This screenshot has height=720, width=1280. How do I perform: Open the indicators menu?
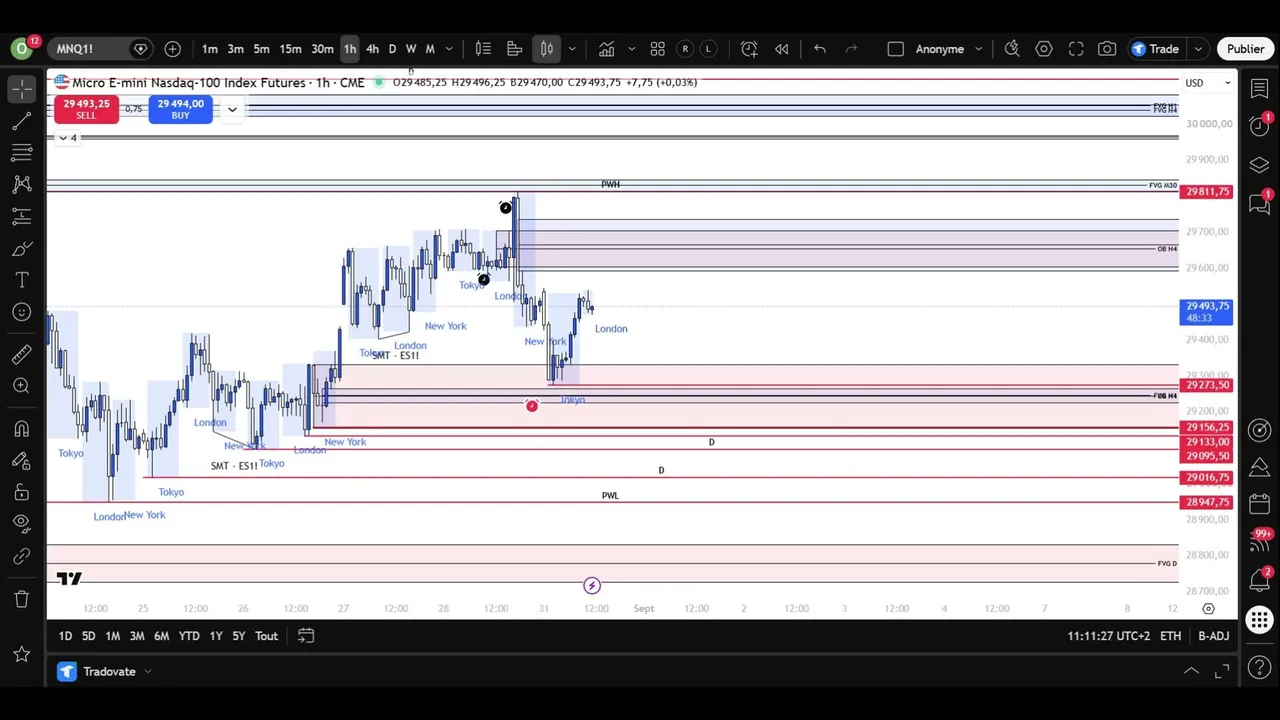(x=607, y=49)
